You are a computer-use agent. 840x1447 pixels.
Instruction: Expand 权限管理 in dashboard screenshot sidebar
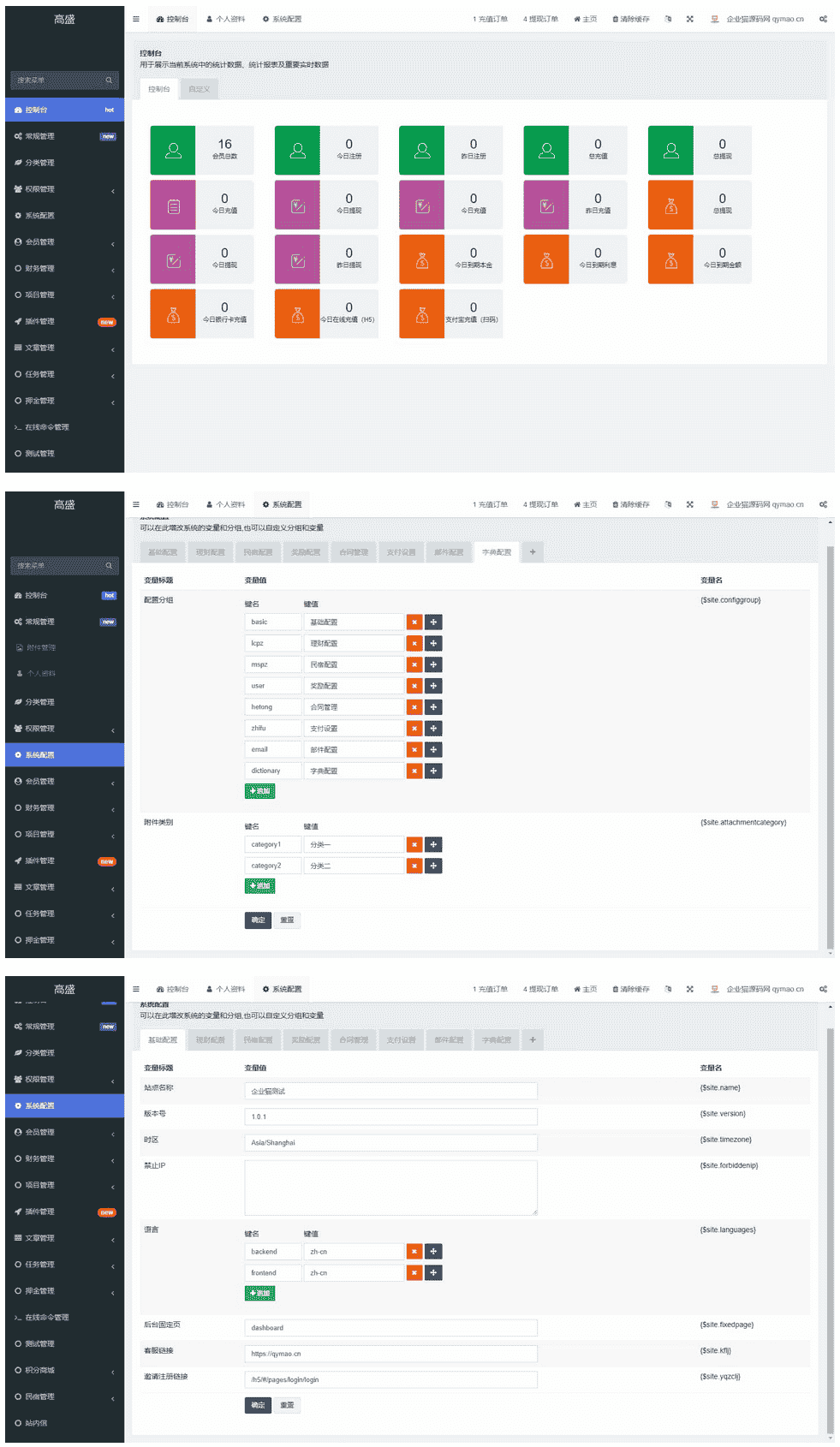click(64, 189)
